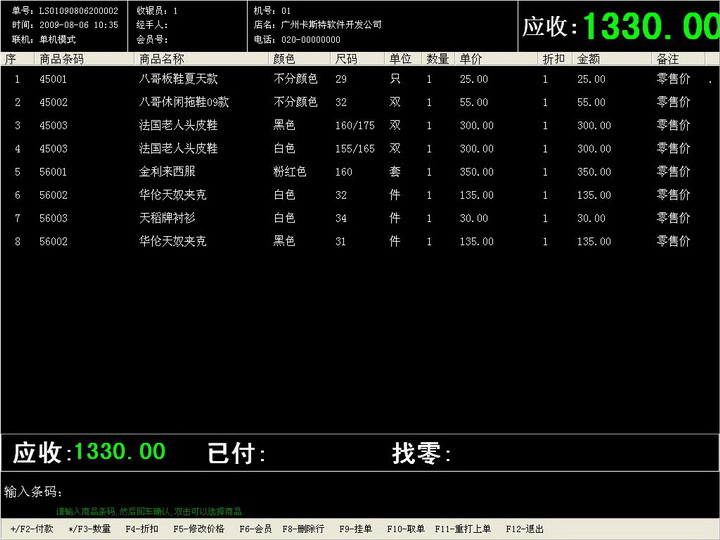The width and height of the screenshot is (720, 540).
Task: Select 华伦天奴夹克 in row 8
Action: (x=173, y=241)
